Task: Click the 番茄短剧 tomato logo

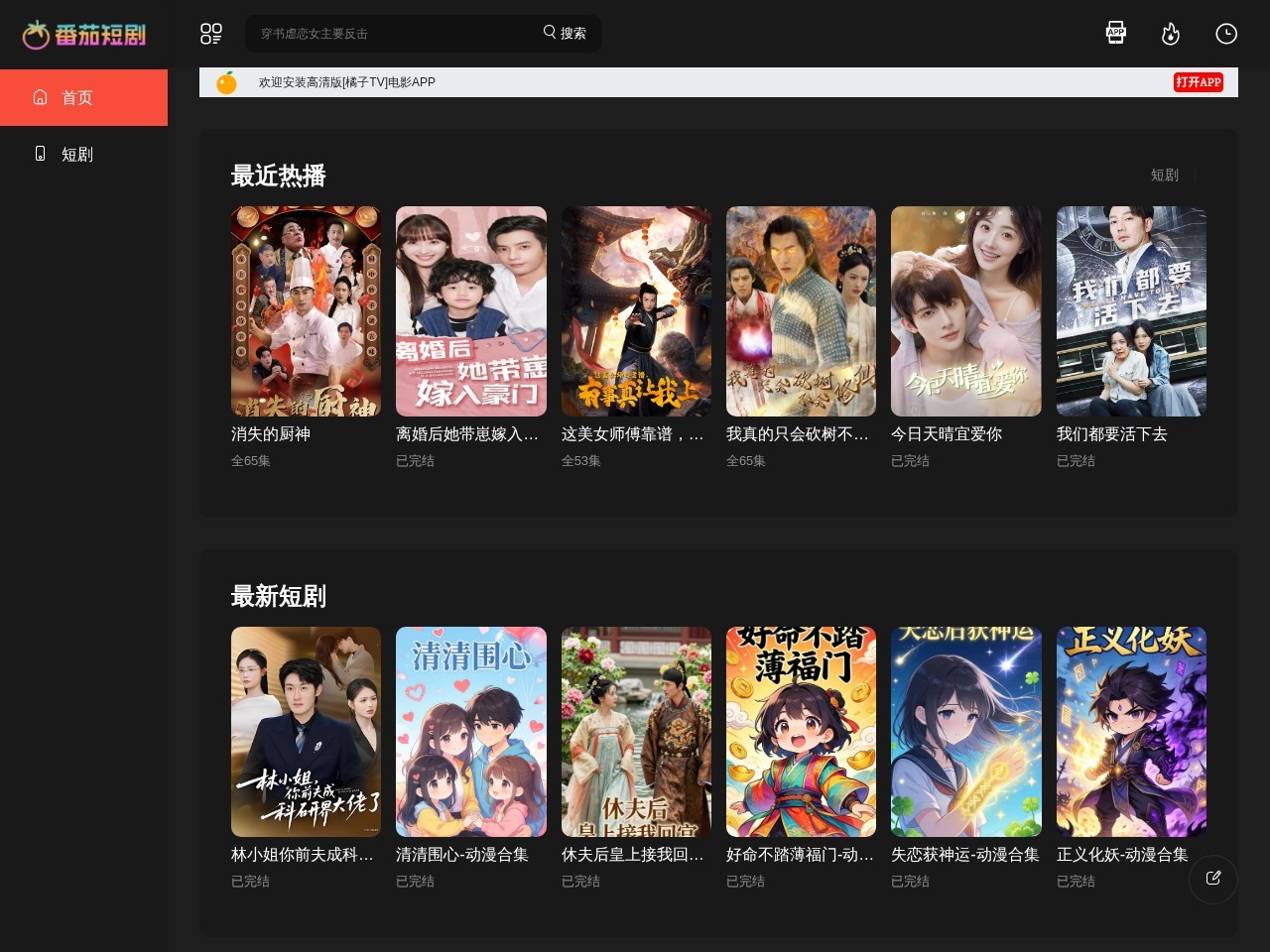Action: (84, 35)
